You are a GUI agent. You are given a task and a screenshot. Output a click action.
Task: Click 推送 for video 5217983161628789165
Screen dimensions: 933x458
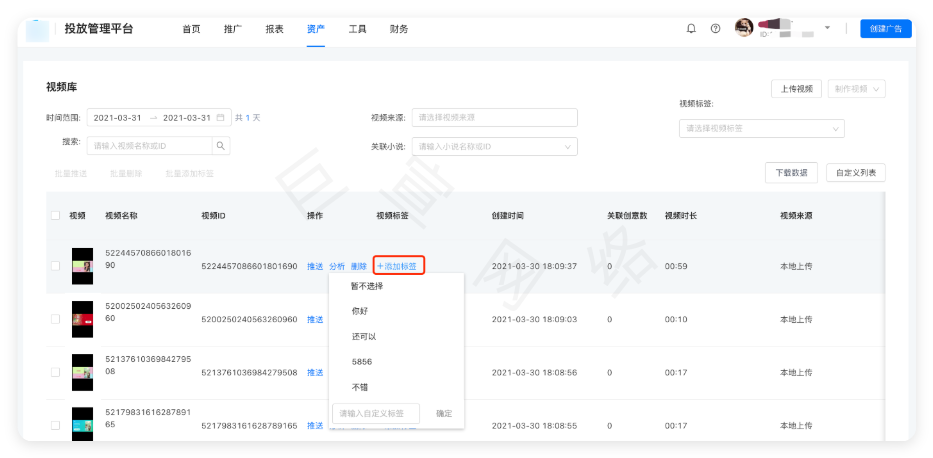click(315, 426)
